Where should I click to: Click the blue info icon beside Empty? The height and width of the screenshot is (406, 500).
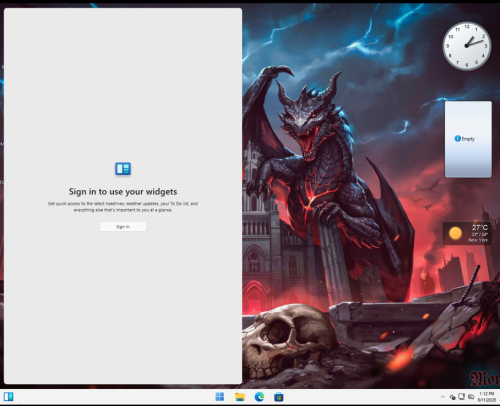(x=457, y=138)
